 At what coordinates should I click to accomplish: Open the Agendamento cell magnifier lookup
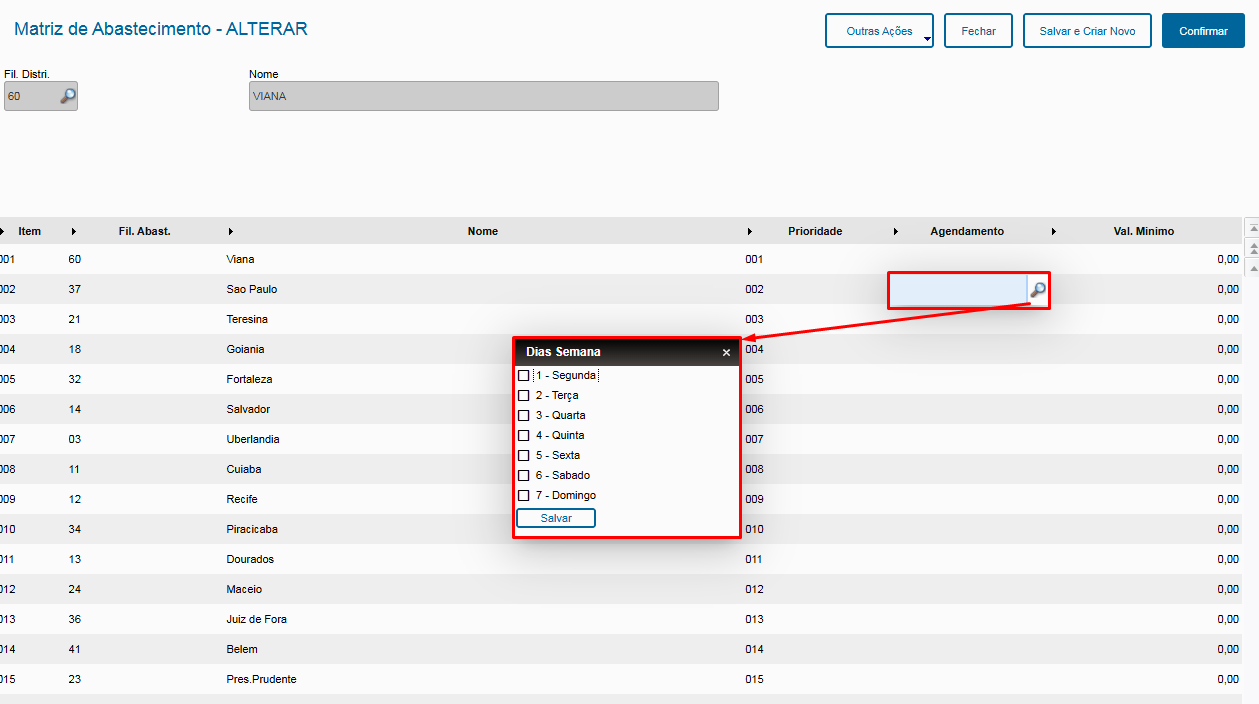1038,290
